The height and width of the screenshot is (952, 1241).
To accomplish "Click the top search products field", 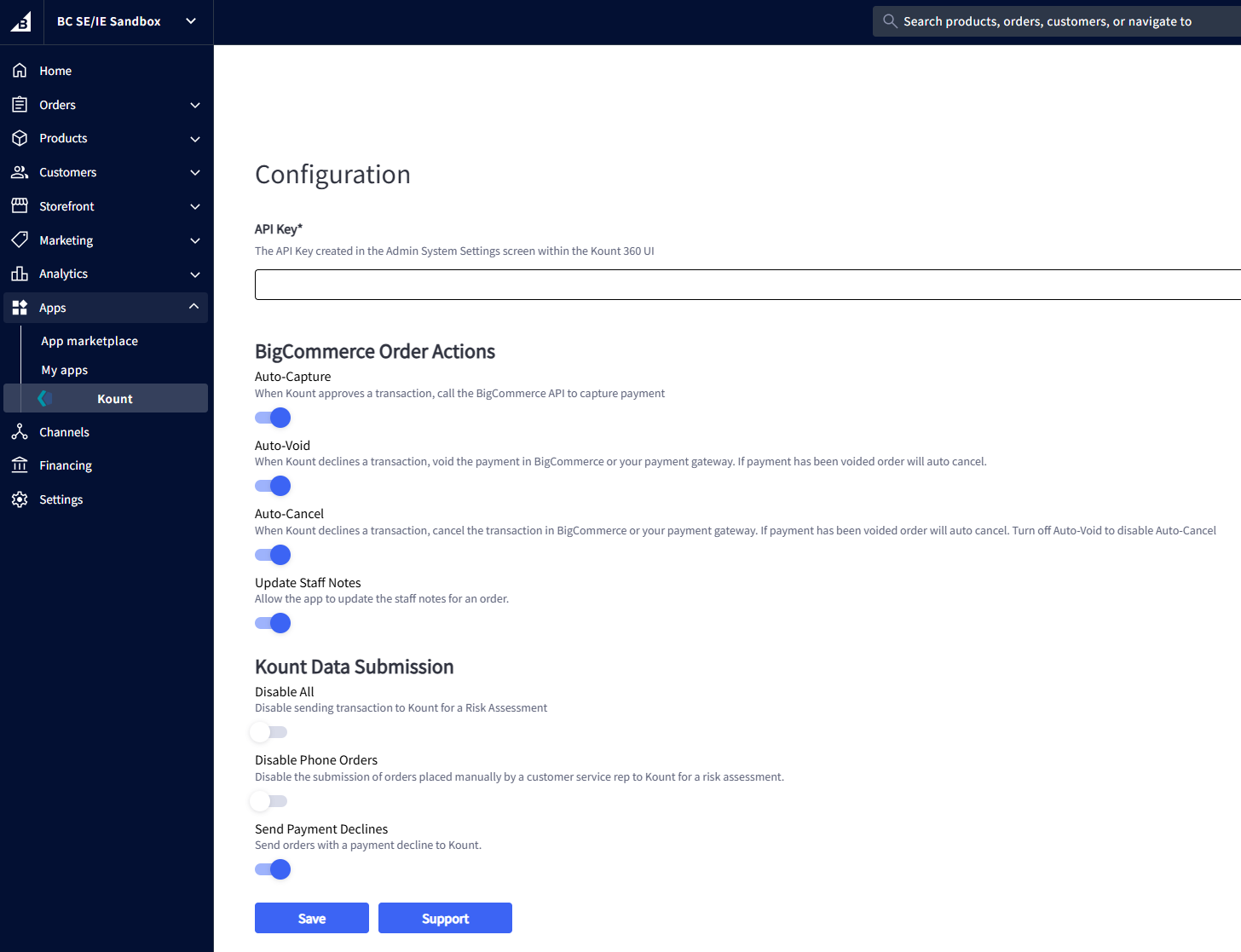I will 1057,21.
